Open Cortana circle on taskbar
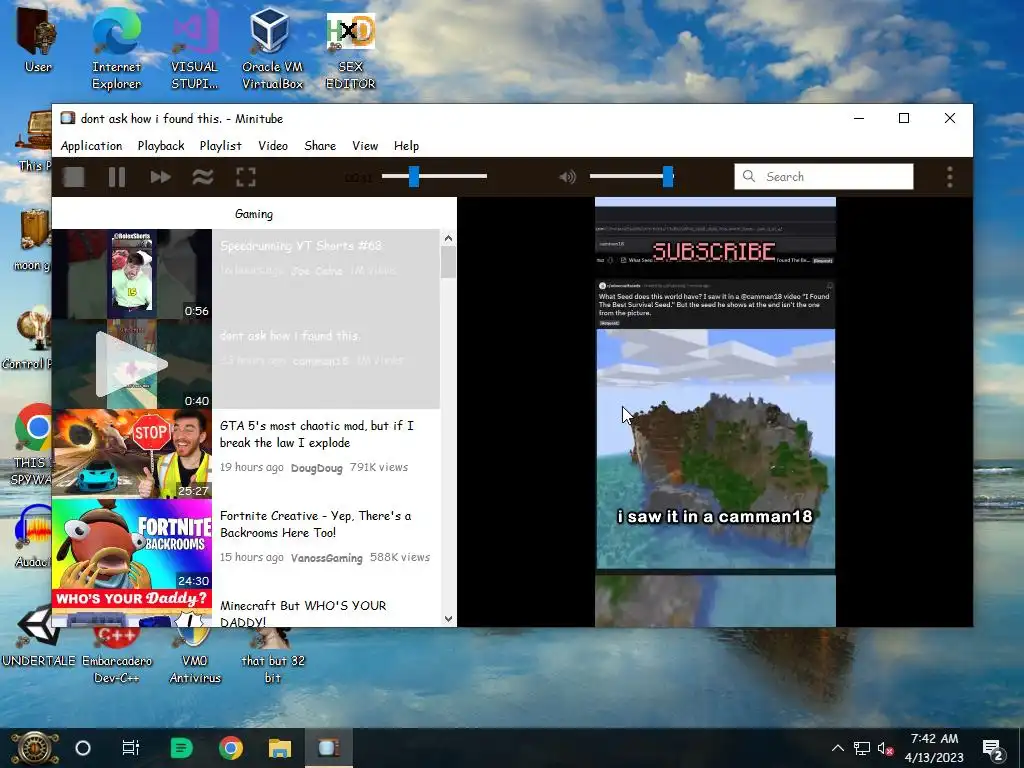This screenshot has height=768, width=1024. tap(83, 748)
